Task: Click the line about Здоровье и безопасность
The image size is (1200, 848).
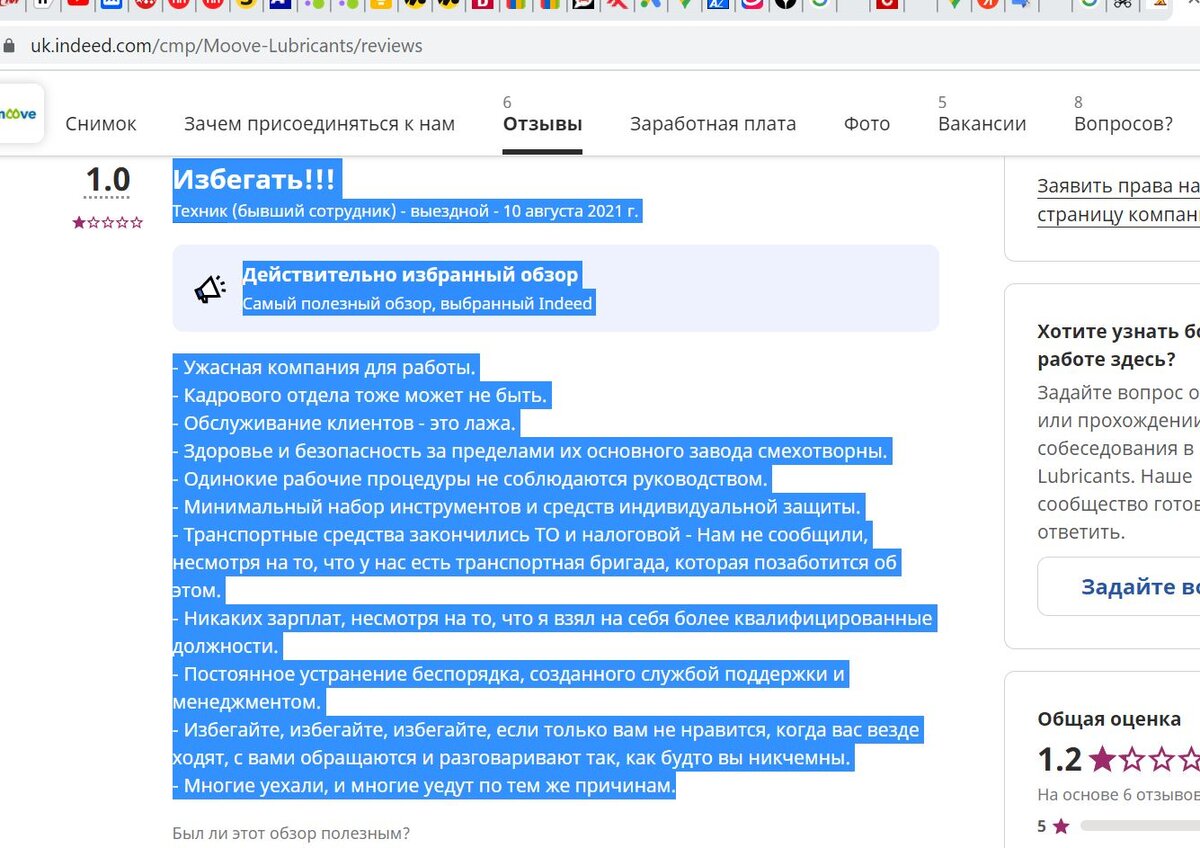Action: pos(532,451)
